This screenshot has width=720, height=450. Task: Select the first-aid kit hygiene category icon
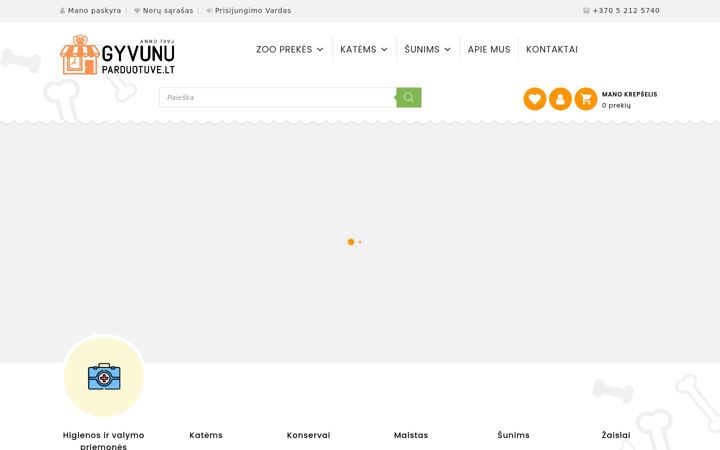point(104,377)
